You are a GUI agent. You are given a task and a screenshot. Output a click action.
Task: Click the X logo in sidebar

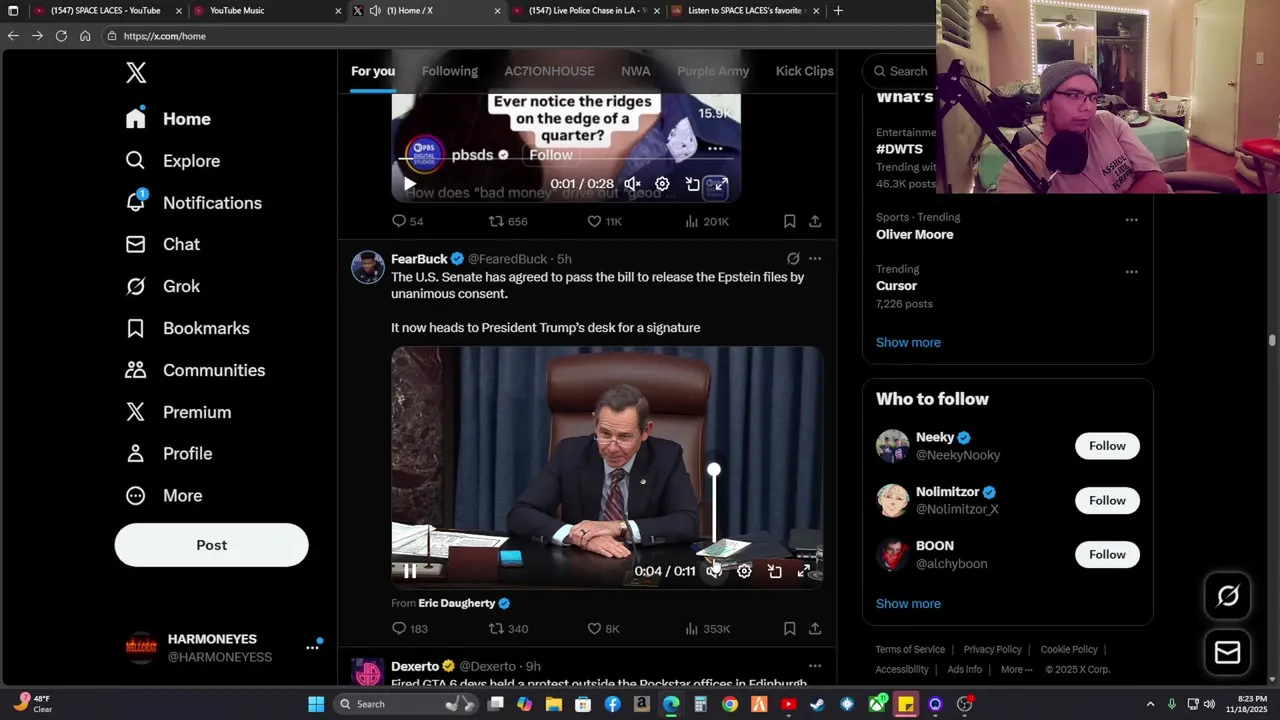136,72
